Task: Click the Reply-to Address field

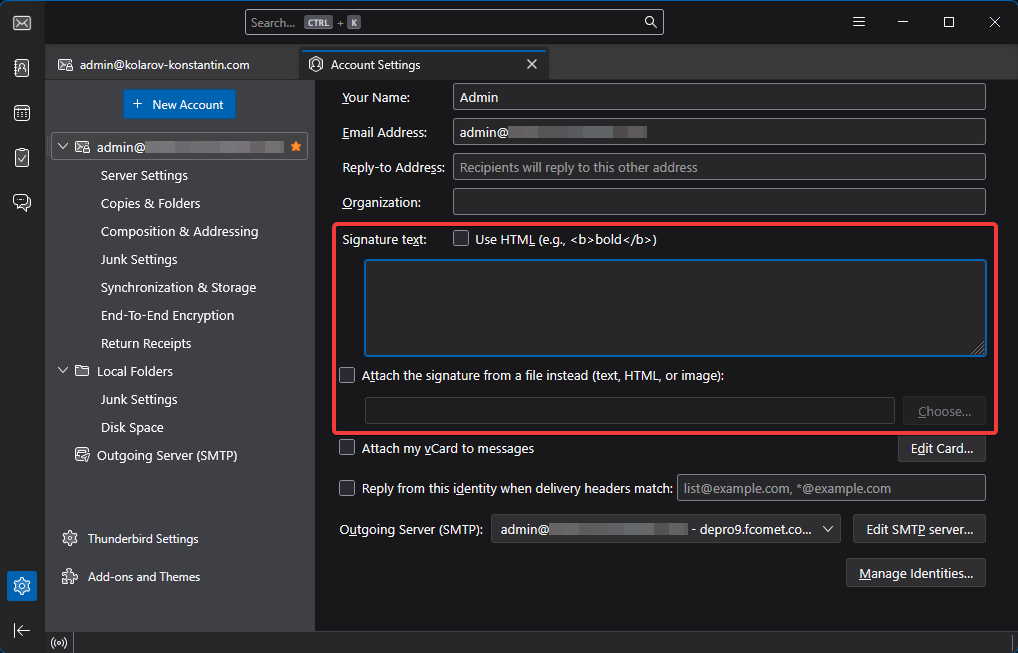Action: point(719,167)
